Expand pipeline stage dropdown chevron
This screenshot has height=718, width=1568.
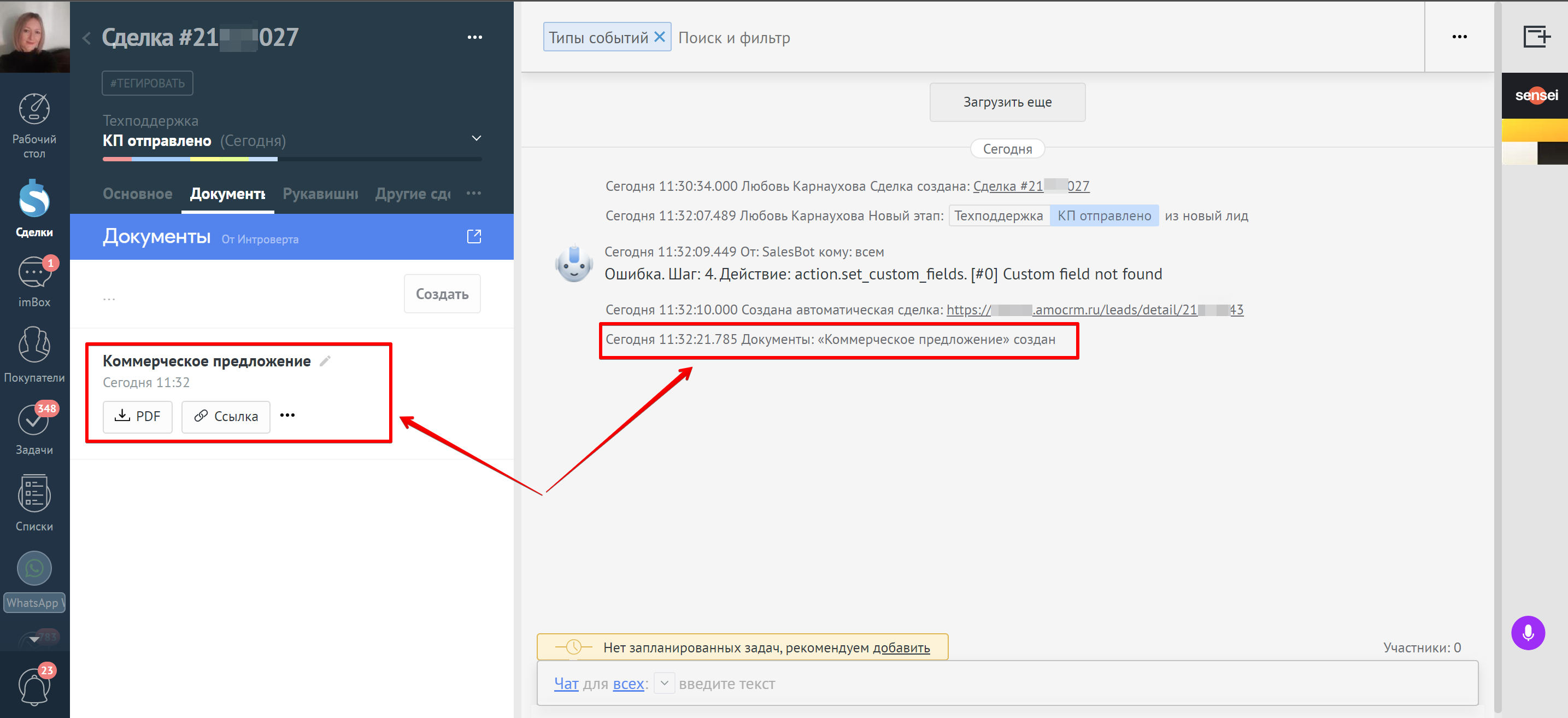pos(477,138)
